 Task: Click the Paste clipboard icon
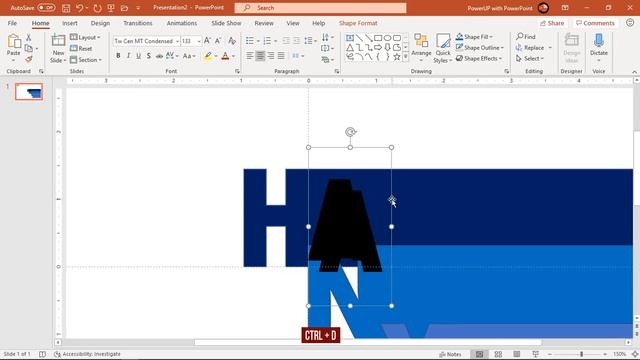(x=13, y=41)
